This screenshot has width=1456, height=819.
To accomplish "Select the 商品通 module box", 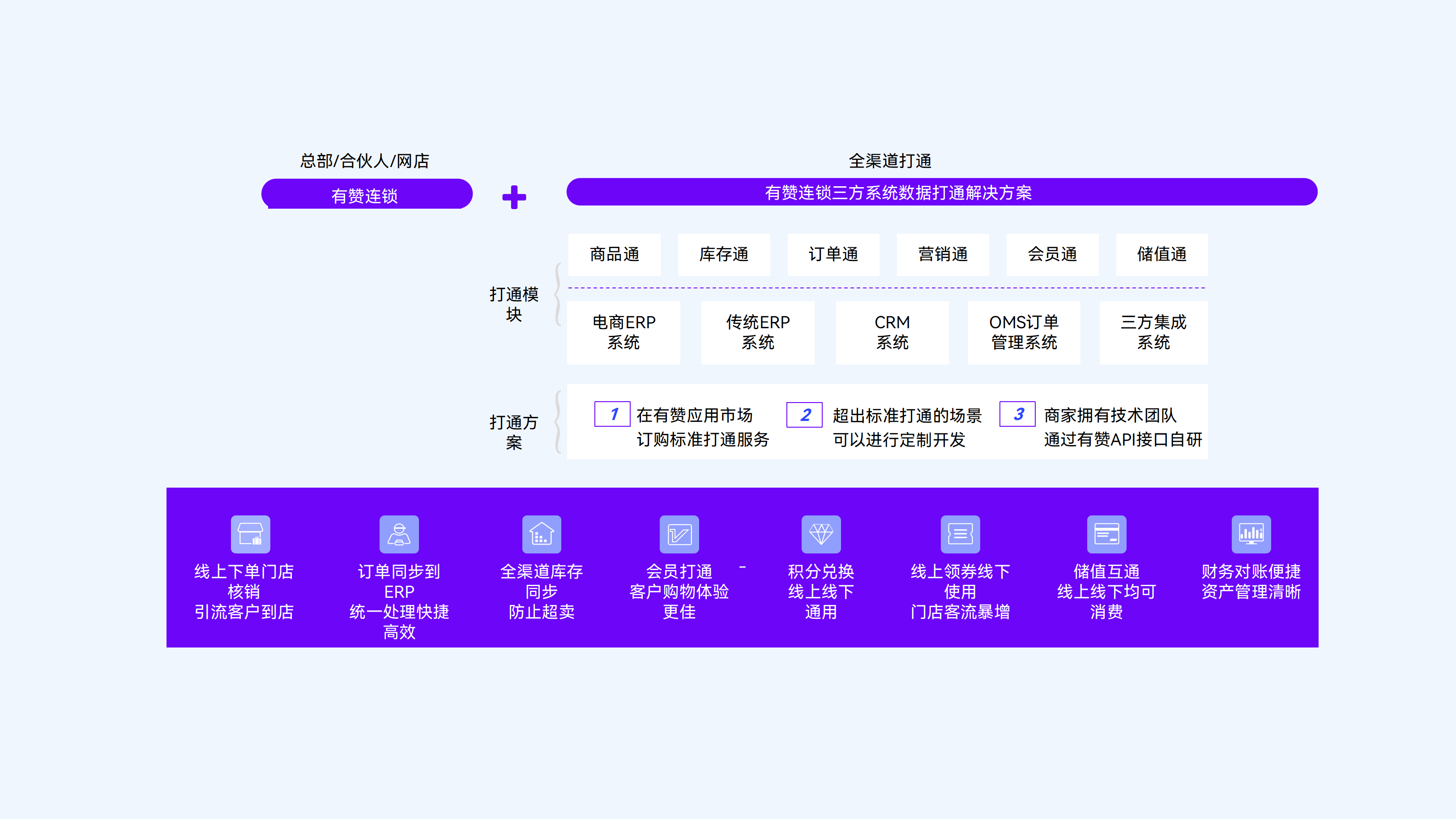I will point(615,254).
